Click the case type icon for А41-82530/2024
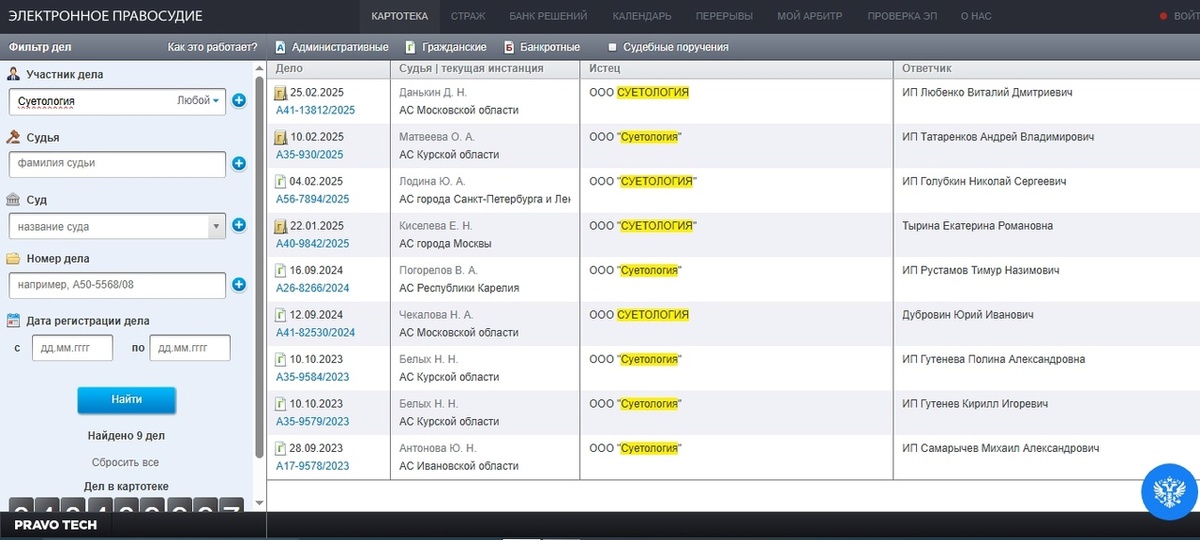This screenshot has height=540, width=1200. coord(281,315)
